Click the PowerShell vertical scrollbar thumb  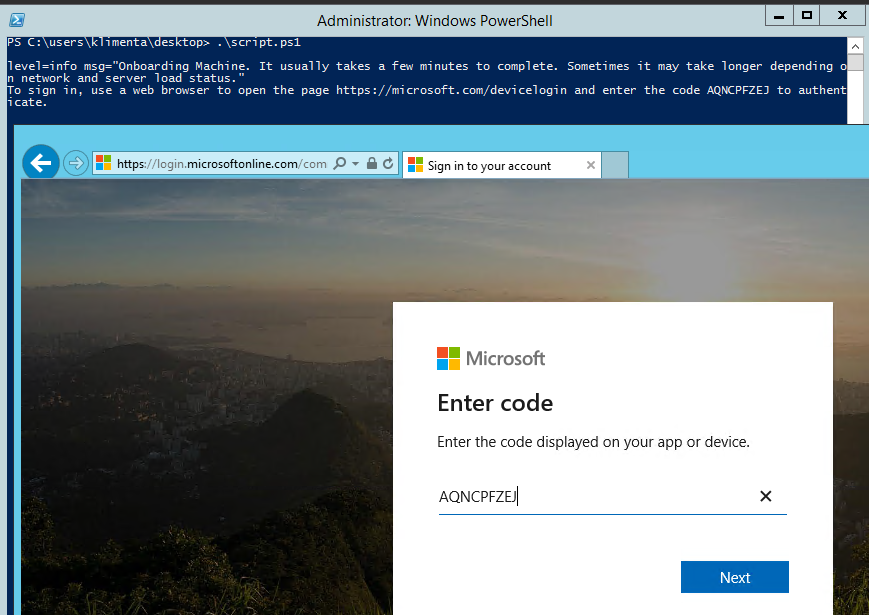(x=855, y=62)
